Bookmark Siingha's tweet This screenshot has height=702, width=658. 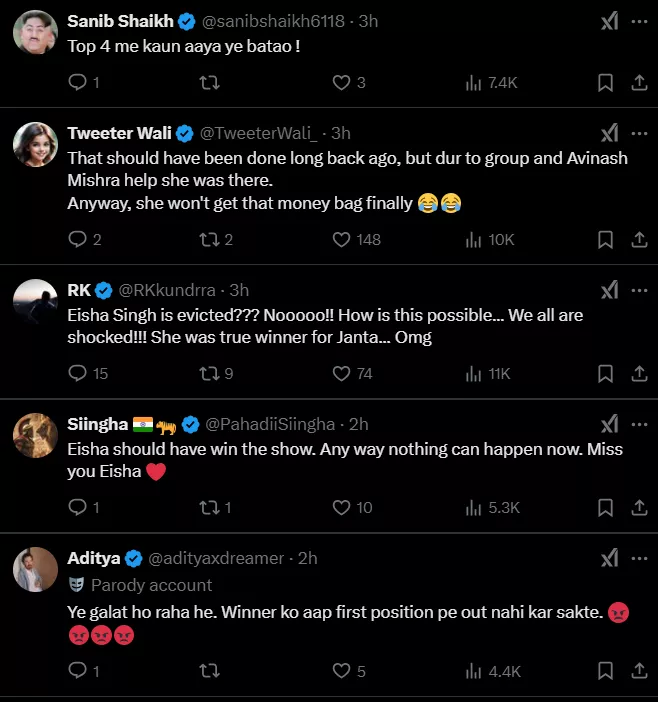point(605,507)
